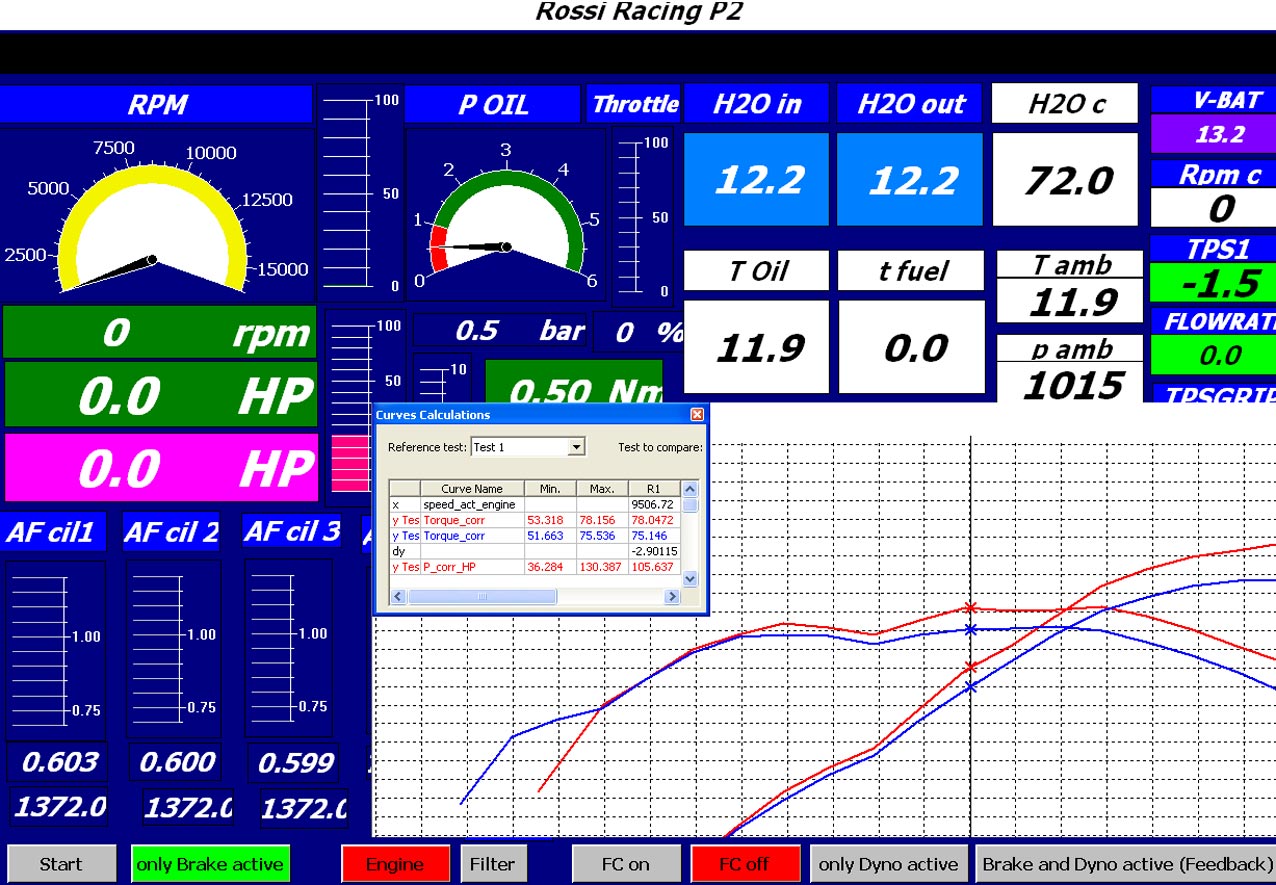
Task: Open the Reference test dropdown
Action: click(x=576, y=447)
